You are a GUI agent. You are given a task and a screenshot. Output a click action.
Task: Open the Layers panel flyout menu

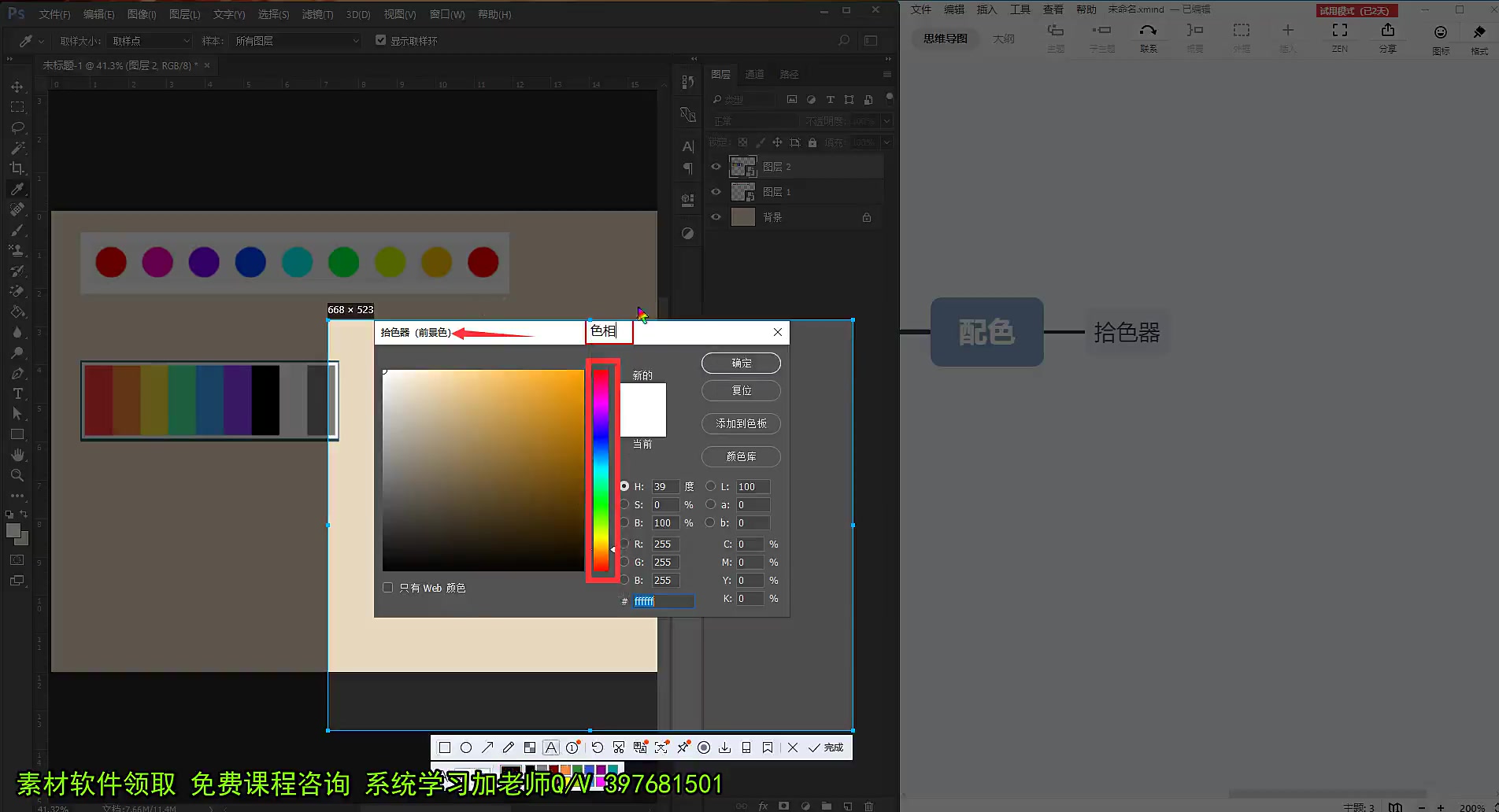(887, 74)
